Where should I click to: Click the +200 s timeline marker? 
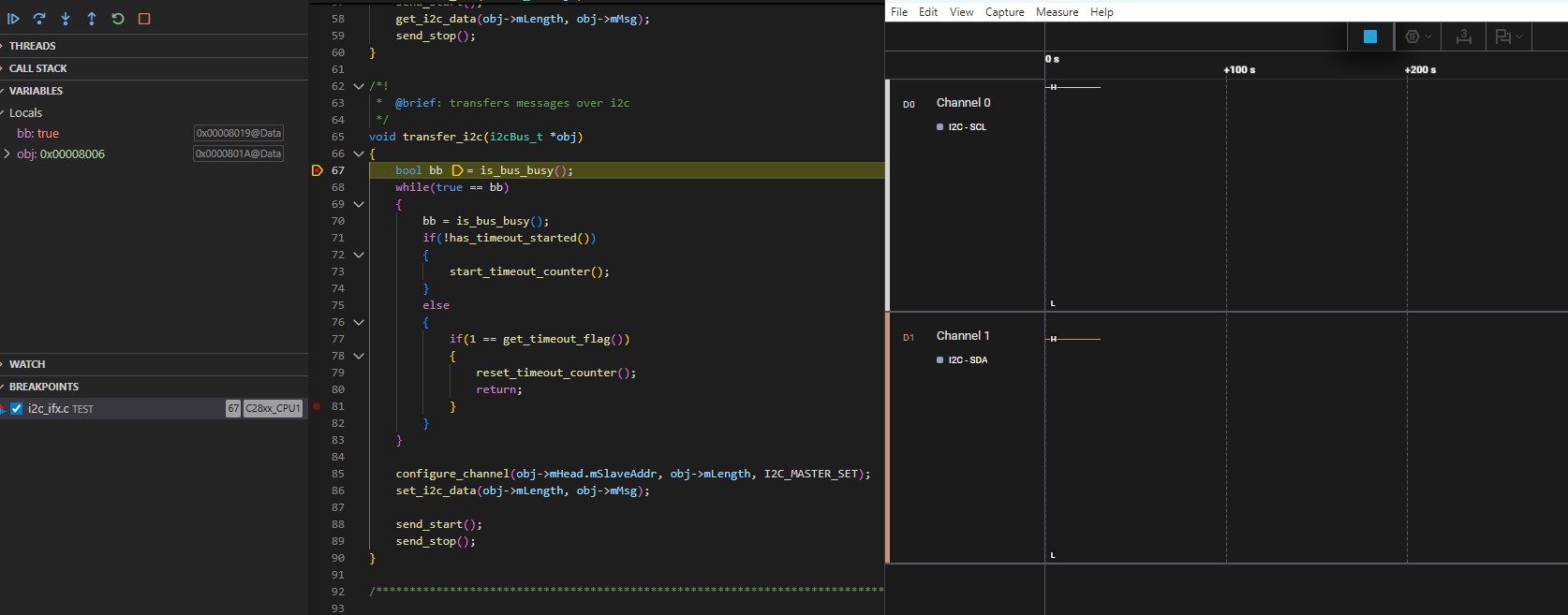point(1420,70)
